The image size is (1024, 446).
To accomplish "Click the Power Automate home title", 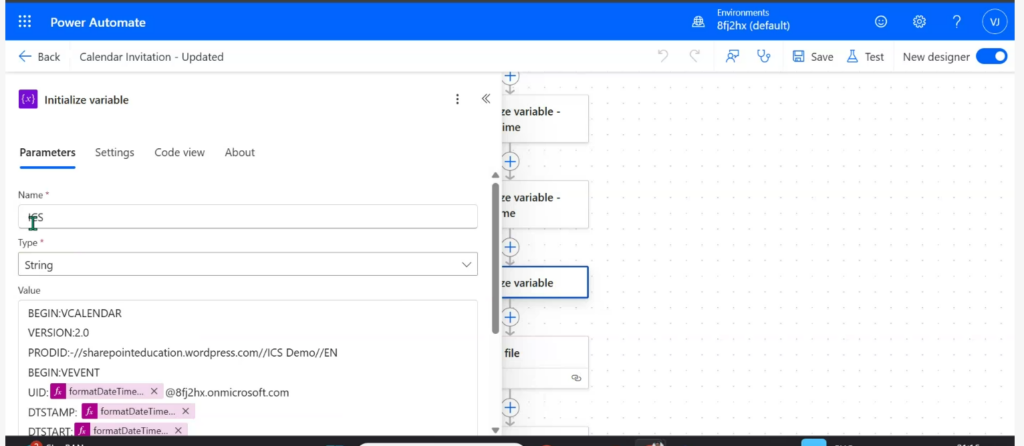I will pos(98,22).
